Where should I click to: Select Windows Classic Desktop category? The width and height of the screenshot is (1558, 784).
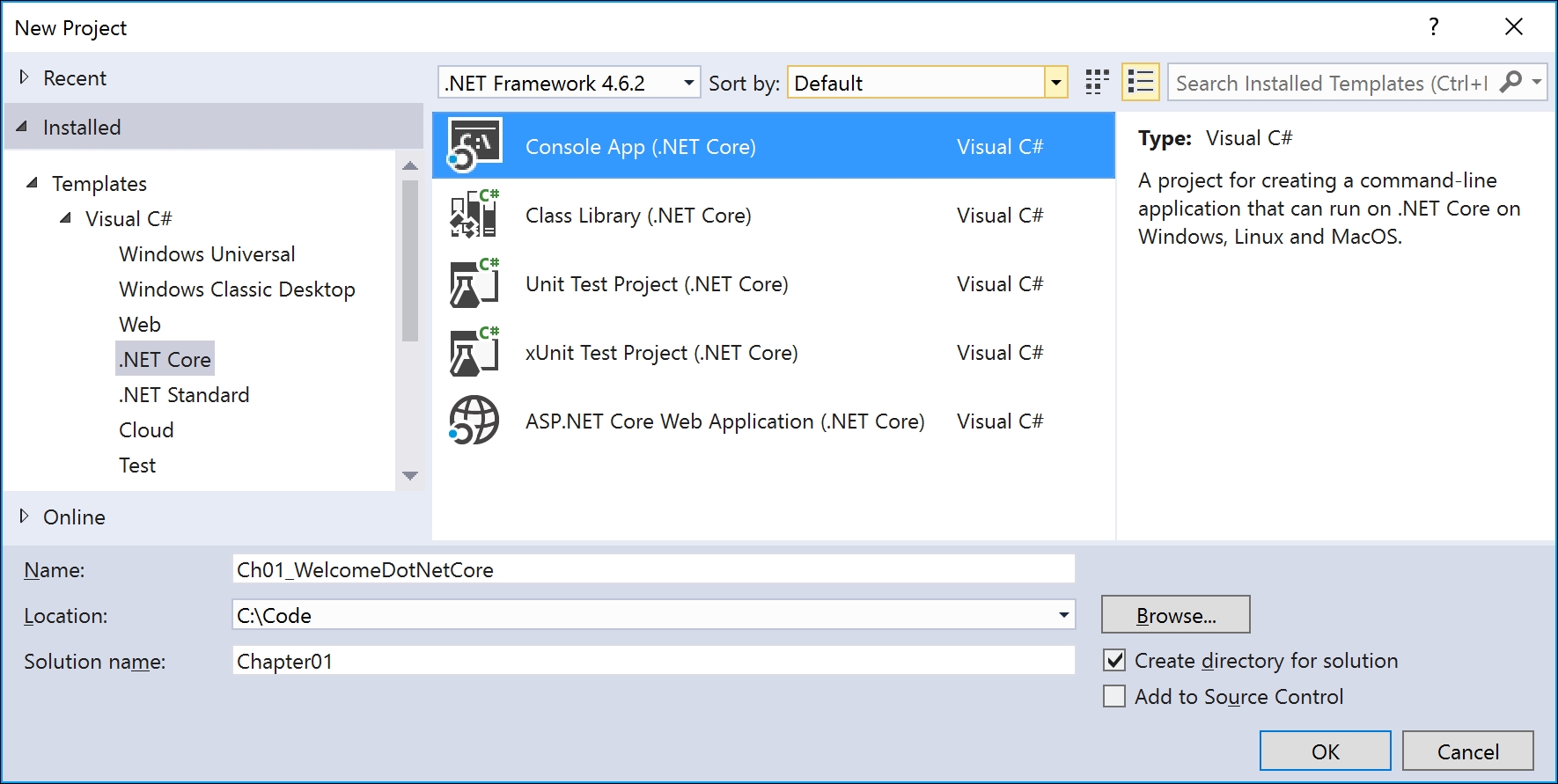(237, 289)
